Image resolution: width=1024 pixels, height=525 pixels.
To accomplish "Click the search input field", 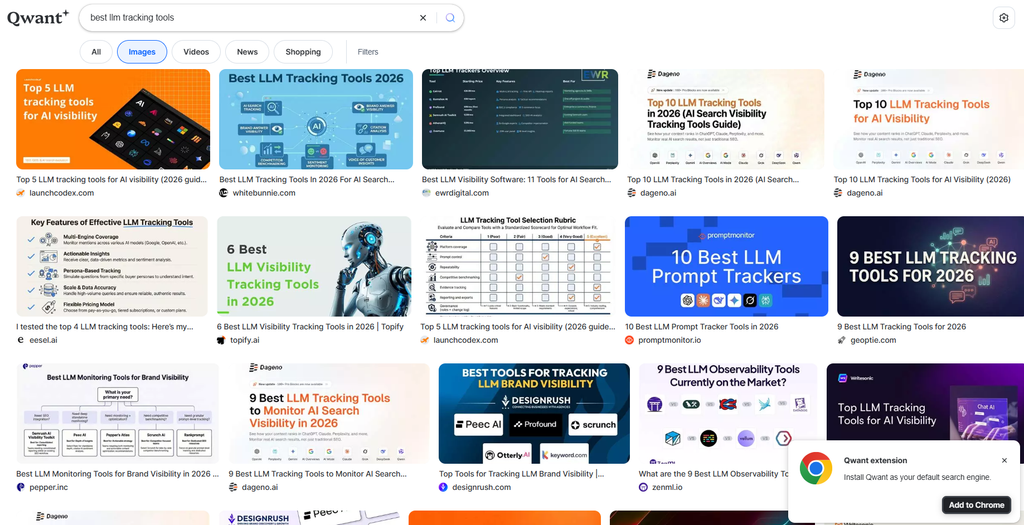I will (251, 18).
